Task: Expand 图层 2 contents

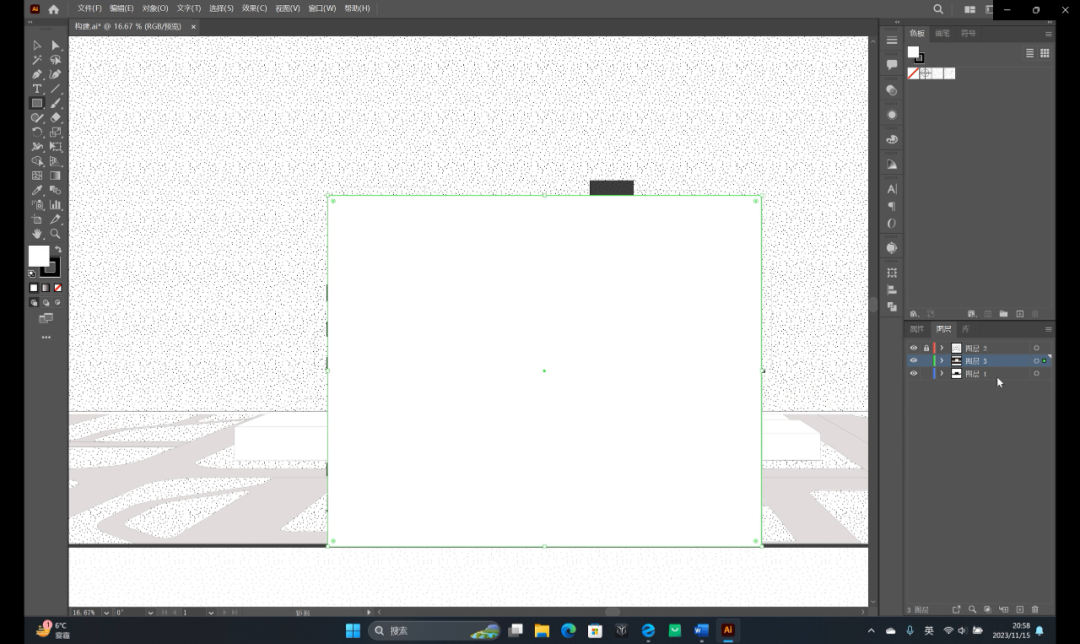Action: tap(942, 348)
